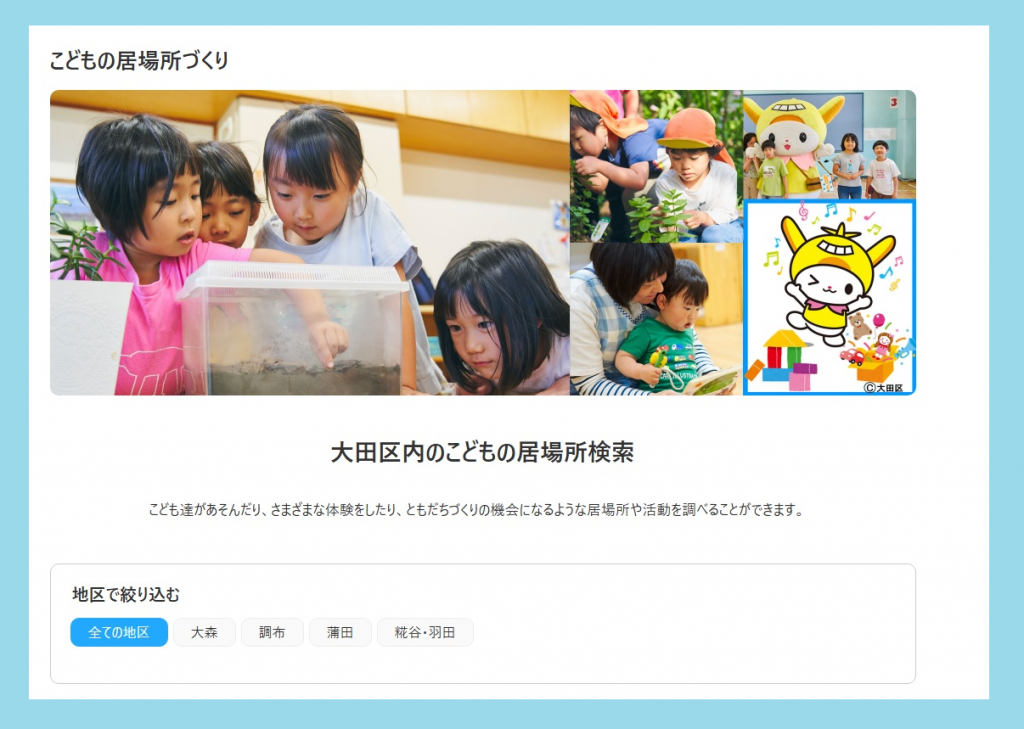Click the 蒲田 district filter button
This screenshot has width=1024, height=729.
click(340, 632)
